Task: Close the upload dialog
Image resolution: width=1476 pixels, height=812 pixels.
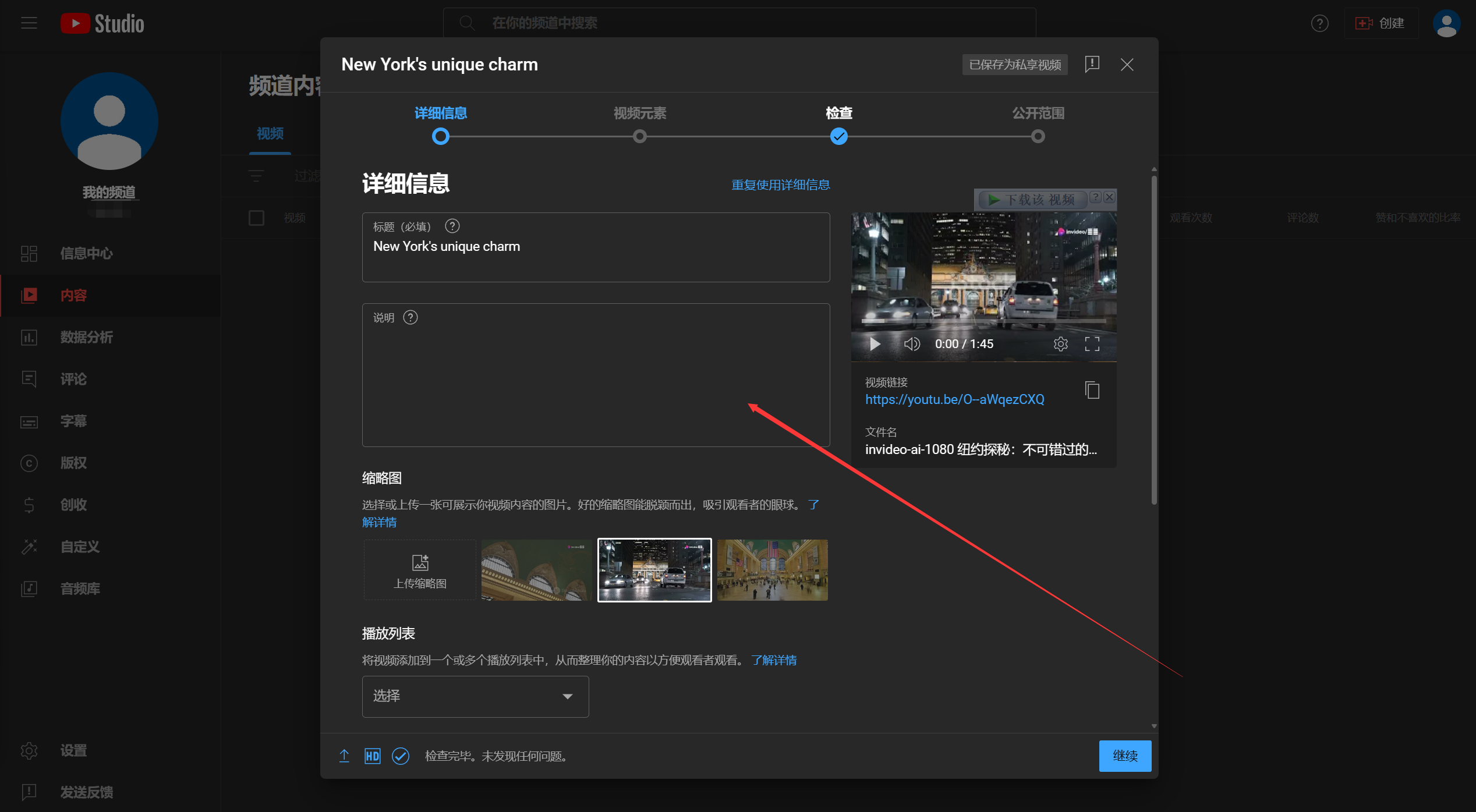Action: pyautogui.click(x=1127, y=65)
